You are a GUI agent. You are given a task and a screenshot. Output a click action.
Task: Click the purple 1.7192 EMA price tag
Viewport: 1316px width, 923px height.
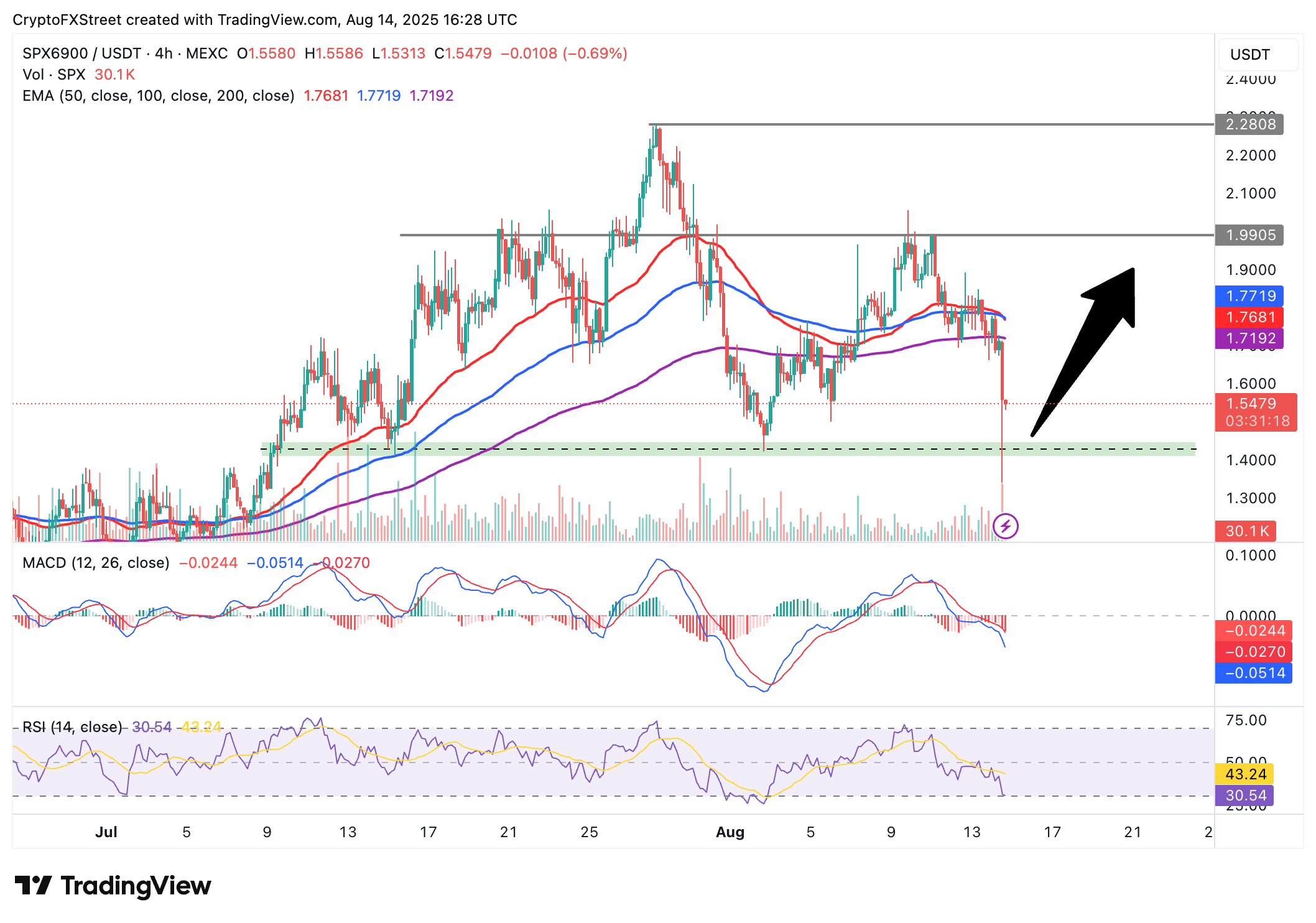pyautogui.click(x=1249, y=338)
